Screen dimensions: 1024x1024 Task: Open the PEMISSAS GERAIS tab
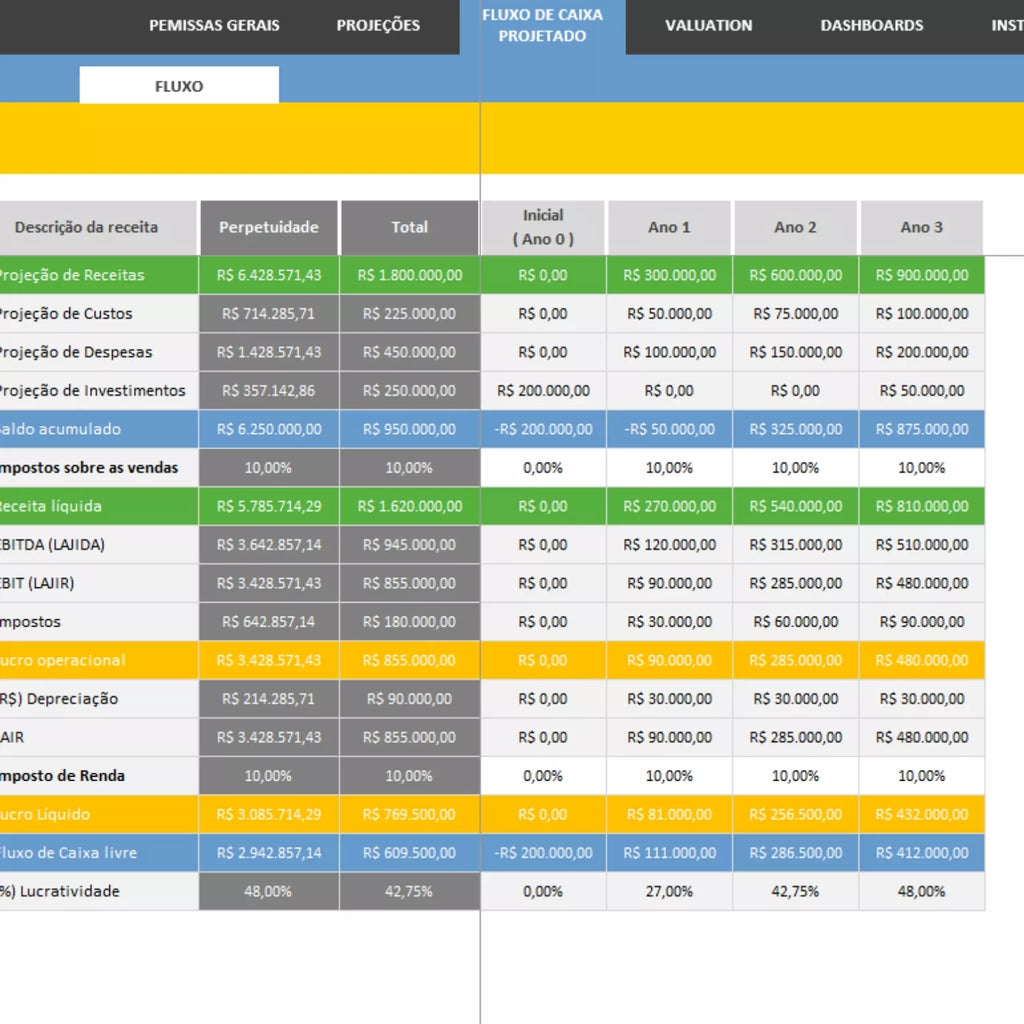[x=214, y=25]
